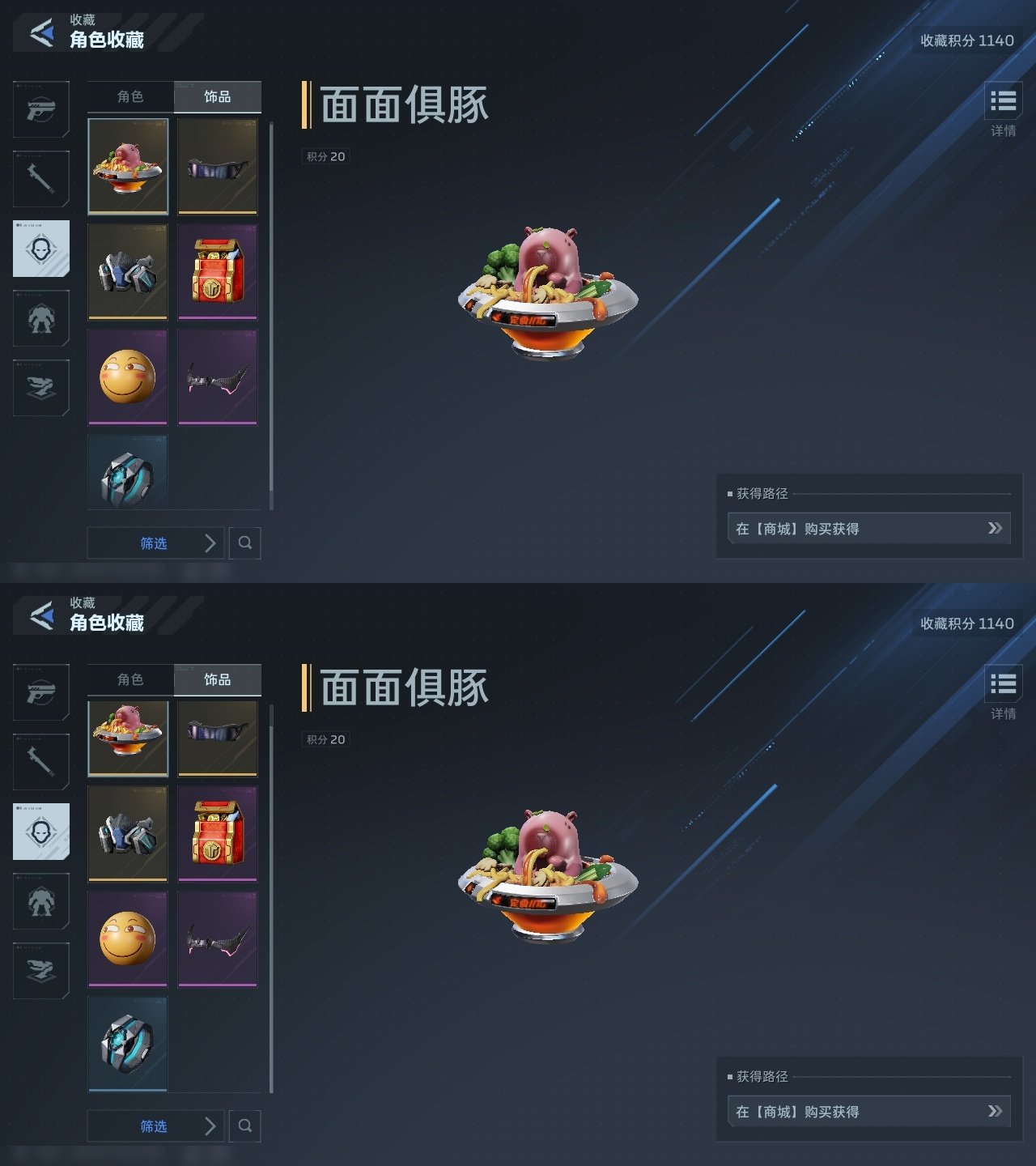Open the 在【商城】购买获得 path in upper screen
Image resolution: width=1036 pixels, height=1166 pixels.
pos(869,529)
